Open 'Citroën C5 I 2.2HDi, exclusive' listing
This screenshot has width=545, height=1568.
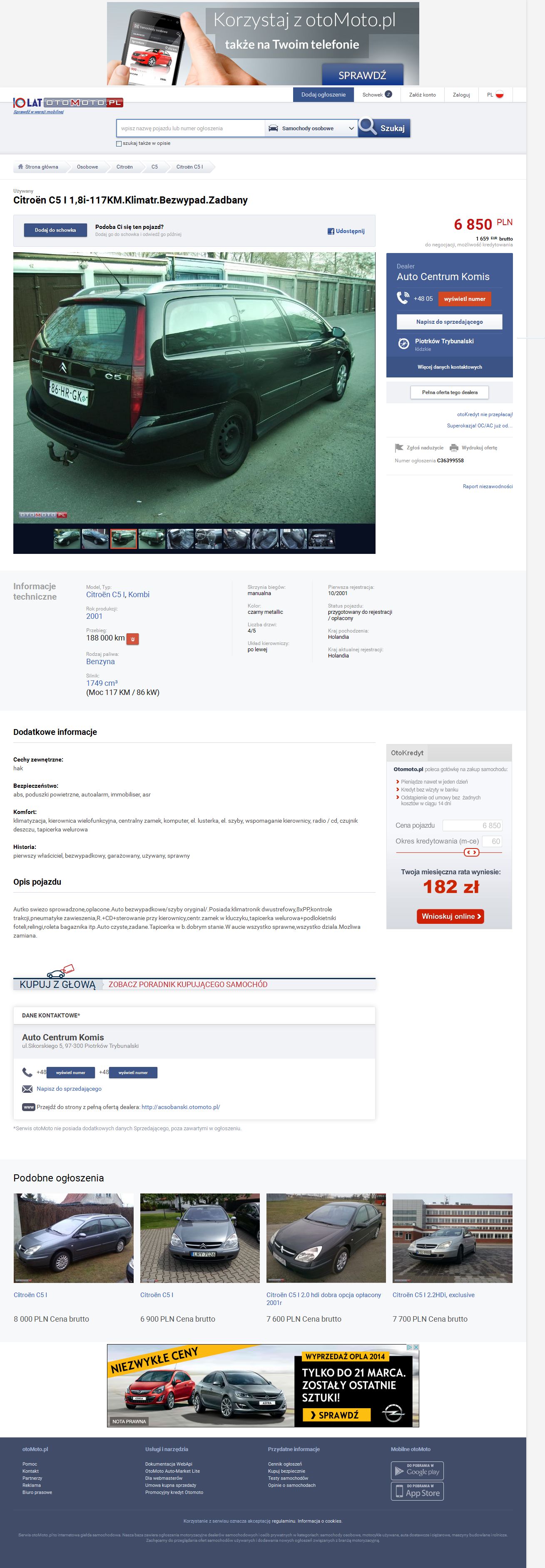pyautogui.click(x=433, y=1295)
